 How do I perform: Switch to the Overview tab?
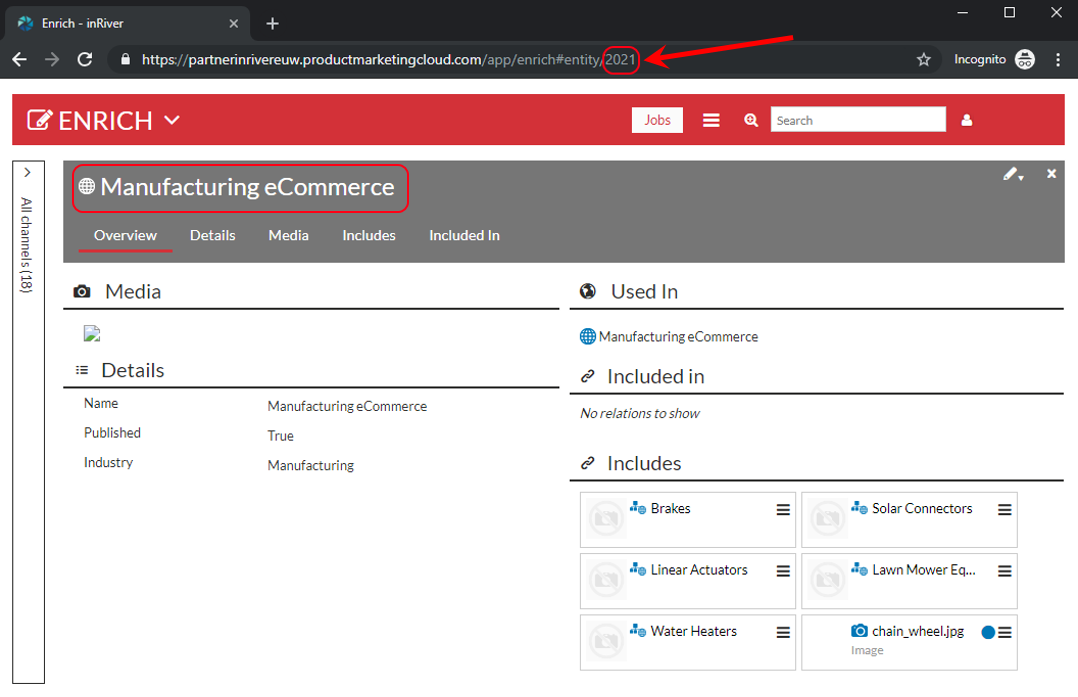coord(125,235)
